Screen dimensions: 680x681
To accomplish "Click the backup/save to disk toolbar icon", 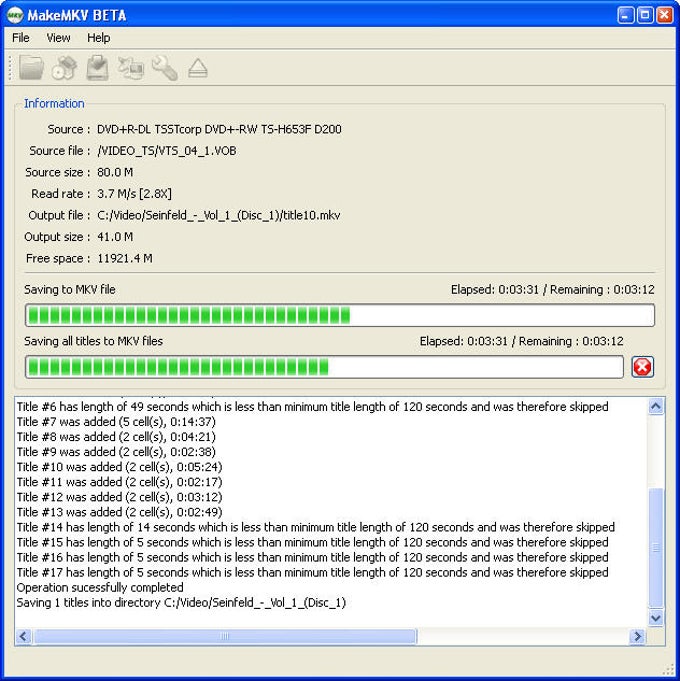I will point(97,68).
